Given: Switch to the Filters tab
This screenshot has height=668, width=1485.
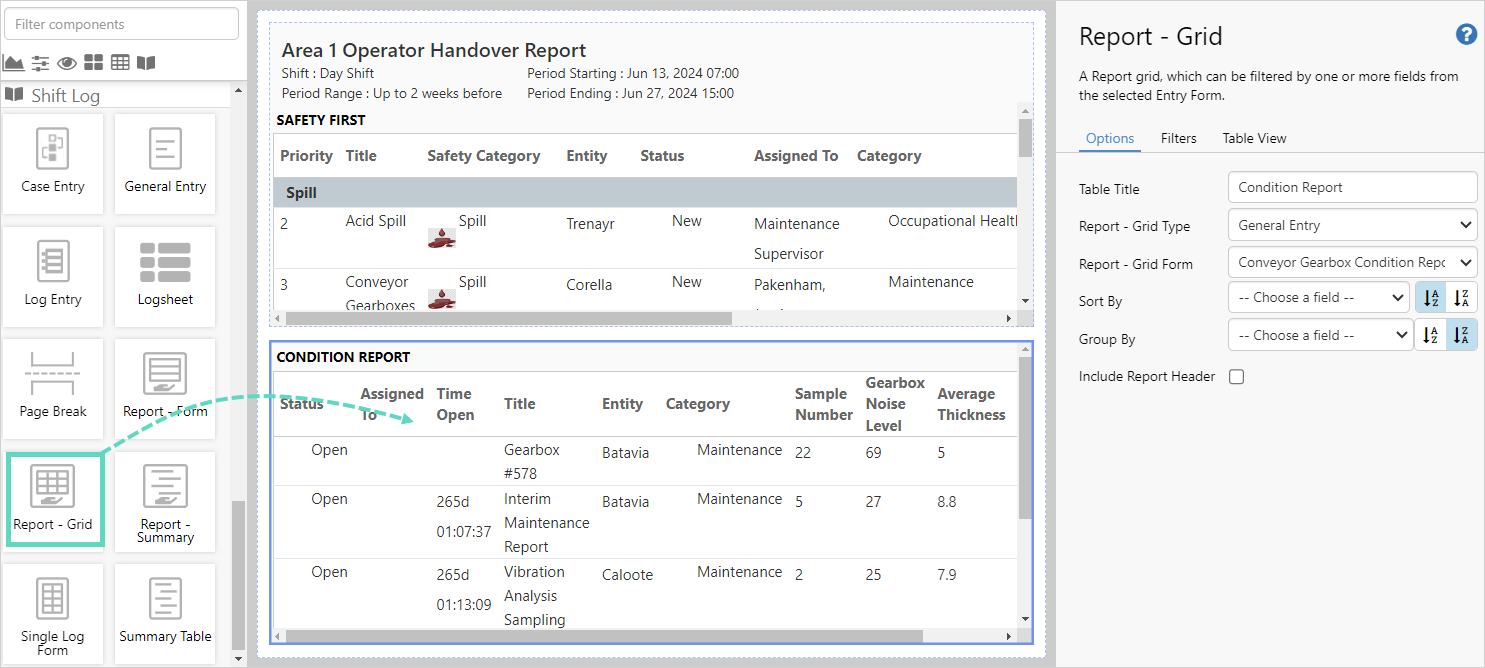Looking at the screenshot, I should pos(1178,138).
